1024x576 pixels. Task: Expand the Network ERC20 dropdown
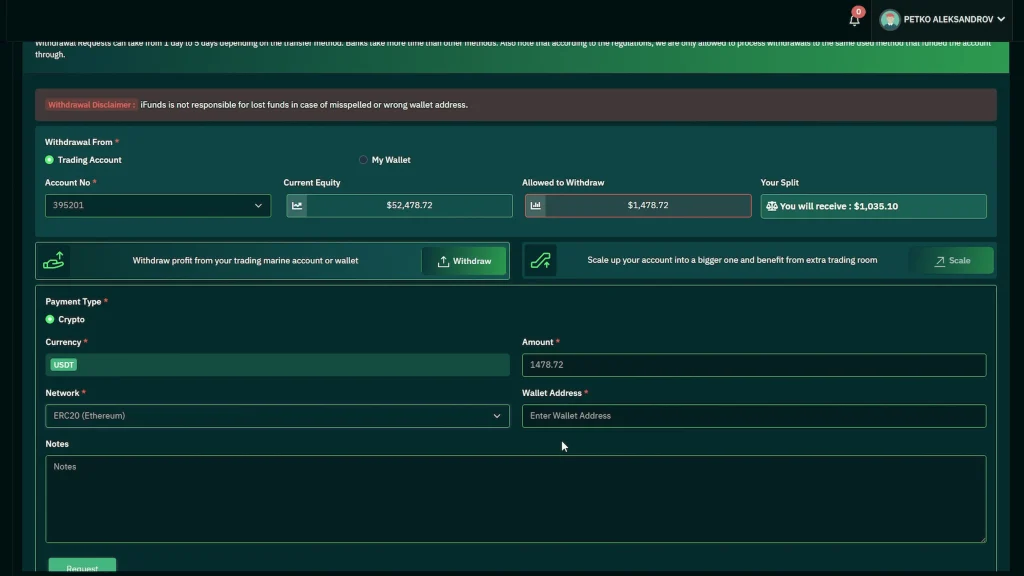click(x=277, y=416)
